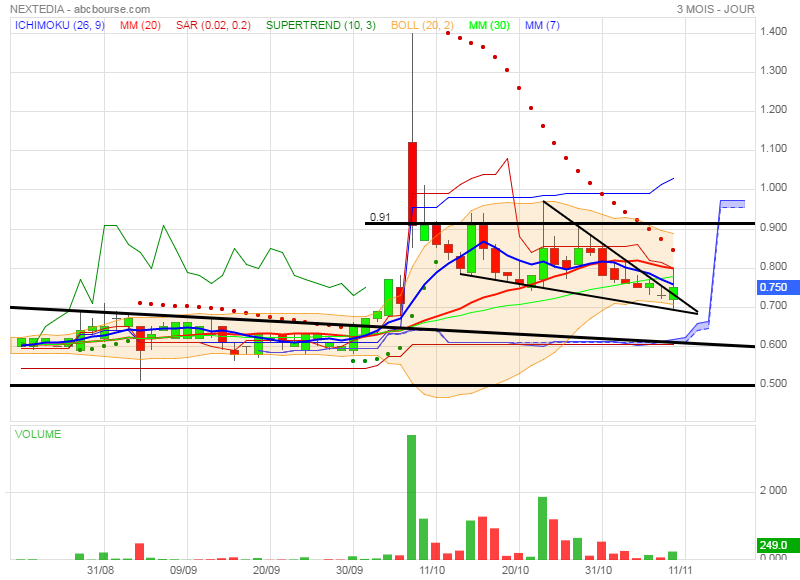Click the 20/10 date axis label
This screenshot has height=580, width=800.
[515, 570]
